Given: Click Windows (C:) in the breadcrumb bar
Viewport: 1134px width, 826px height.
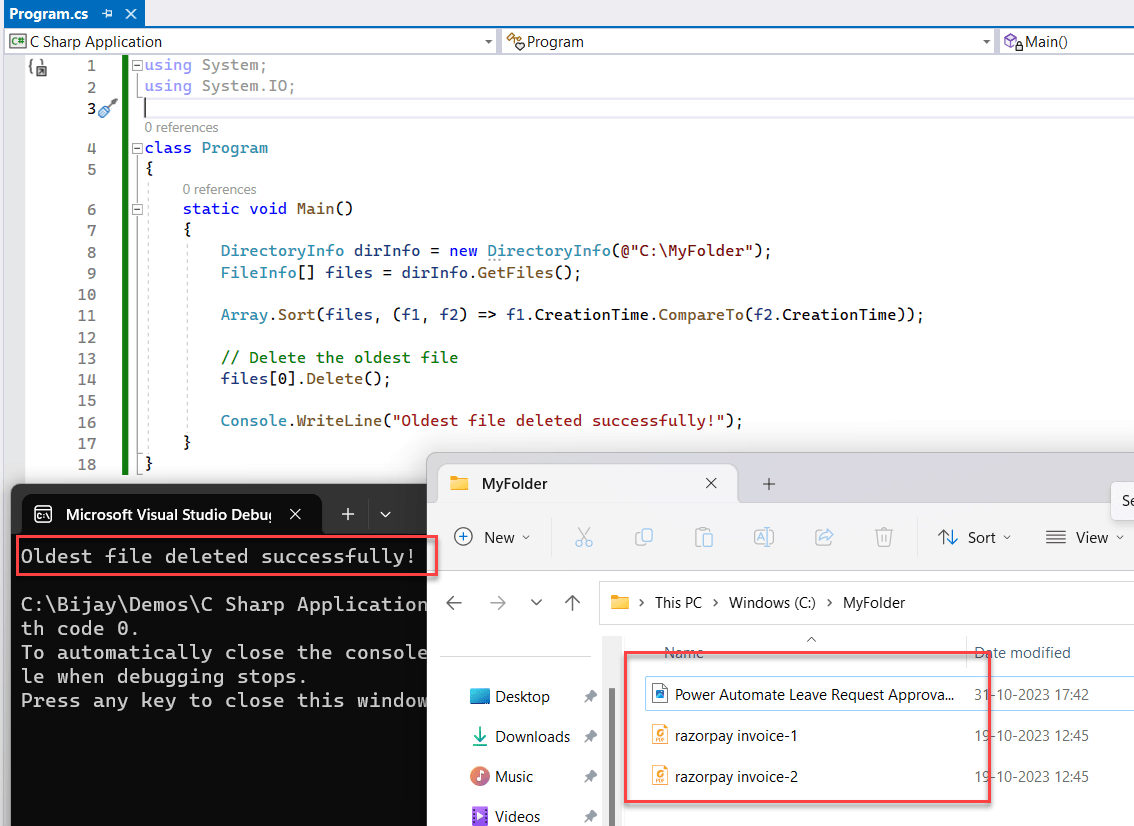Looking at the screenshot, I should pyautogui.click(x=772, y=602).
